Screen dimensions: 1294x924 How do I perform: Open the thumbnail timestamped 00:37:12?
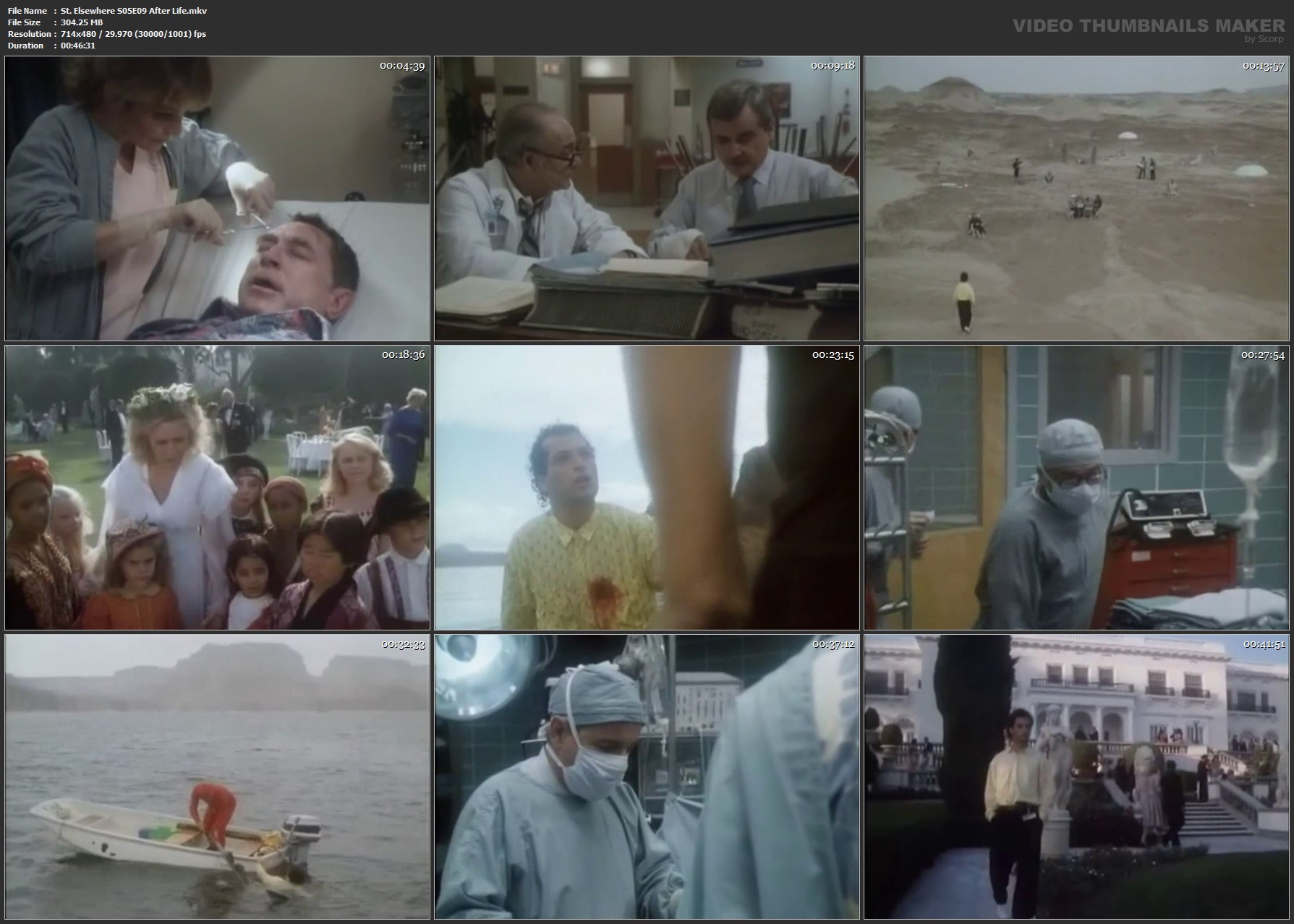click(x=647, y=777)
